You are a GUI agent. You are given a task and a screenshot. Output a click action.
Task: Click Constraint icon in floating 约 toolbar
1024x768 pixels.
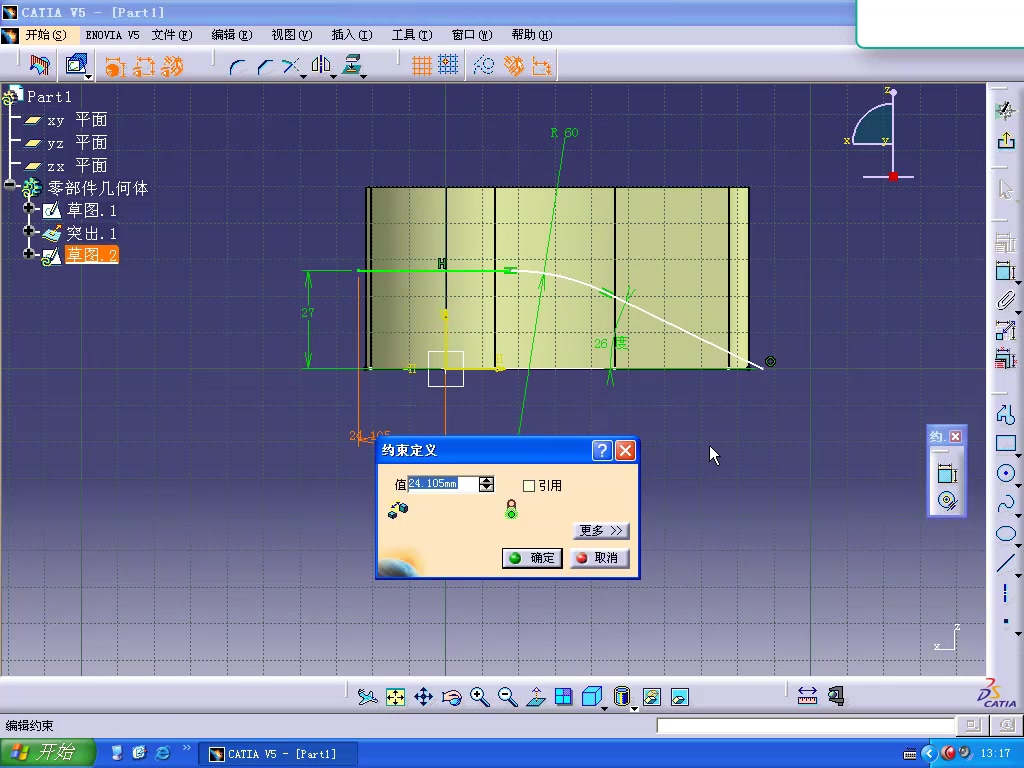pyautogui.click(x=947, y=473)
